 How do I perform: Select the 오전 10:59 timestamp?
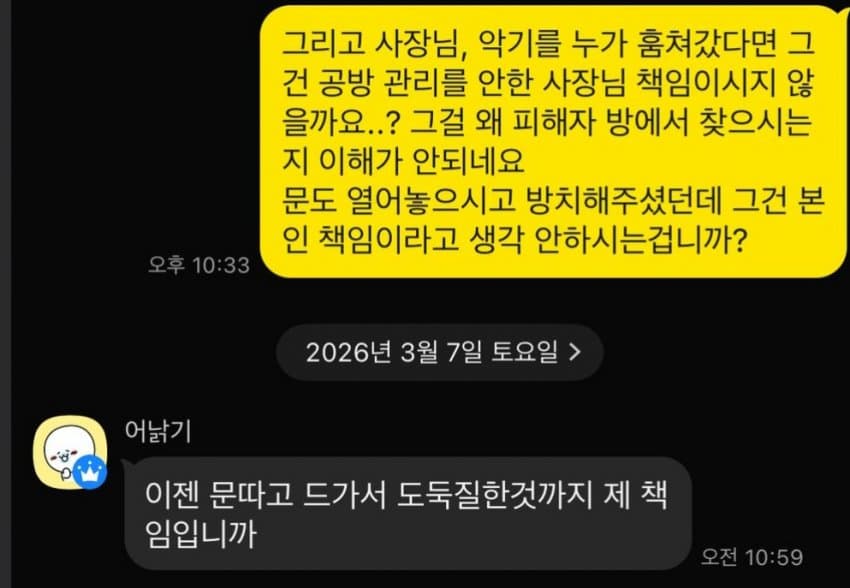[x=751, y=557]
